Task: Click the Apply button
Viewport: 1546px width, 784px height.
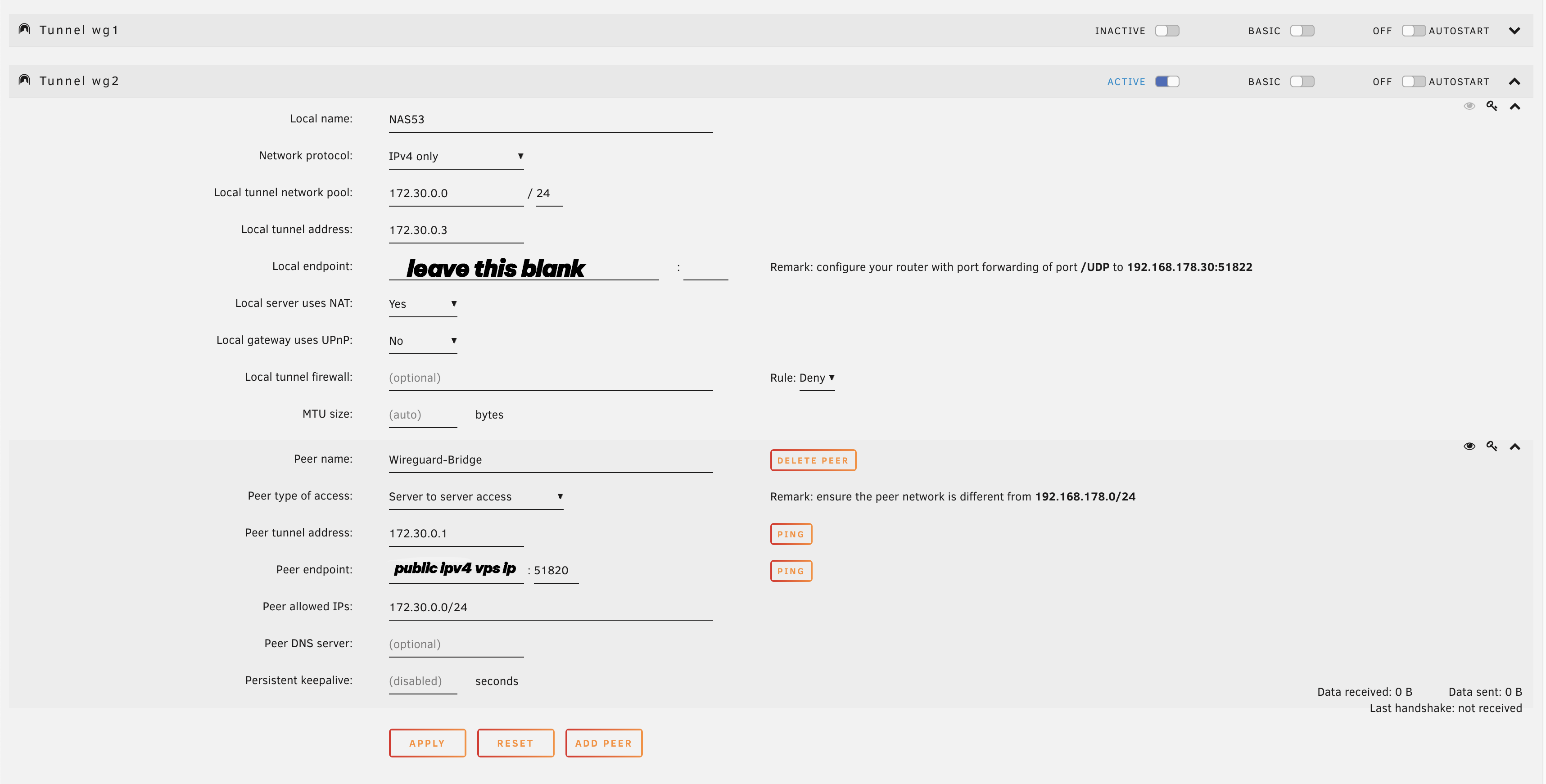Action: coord(427,743)
